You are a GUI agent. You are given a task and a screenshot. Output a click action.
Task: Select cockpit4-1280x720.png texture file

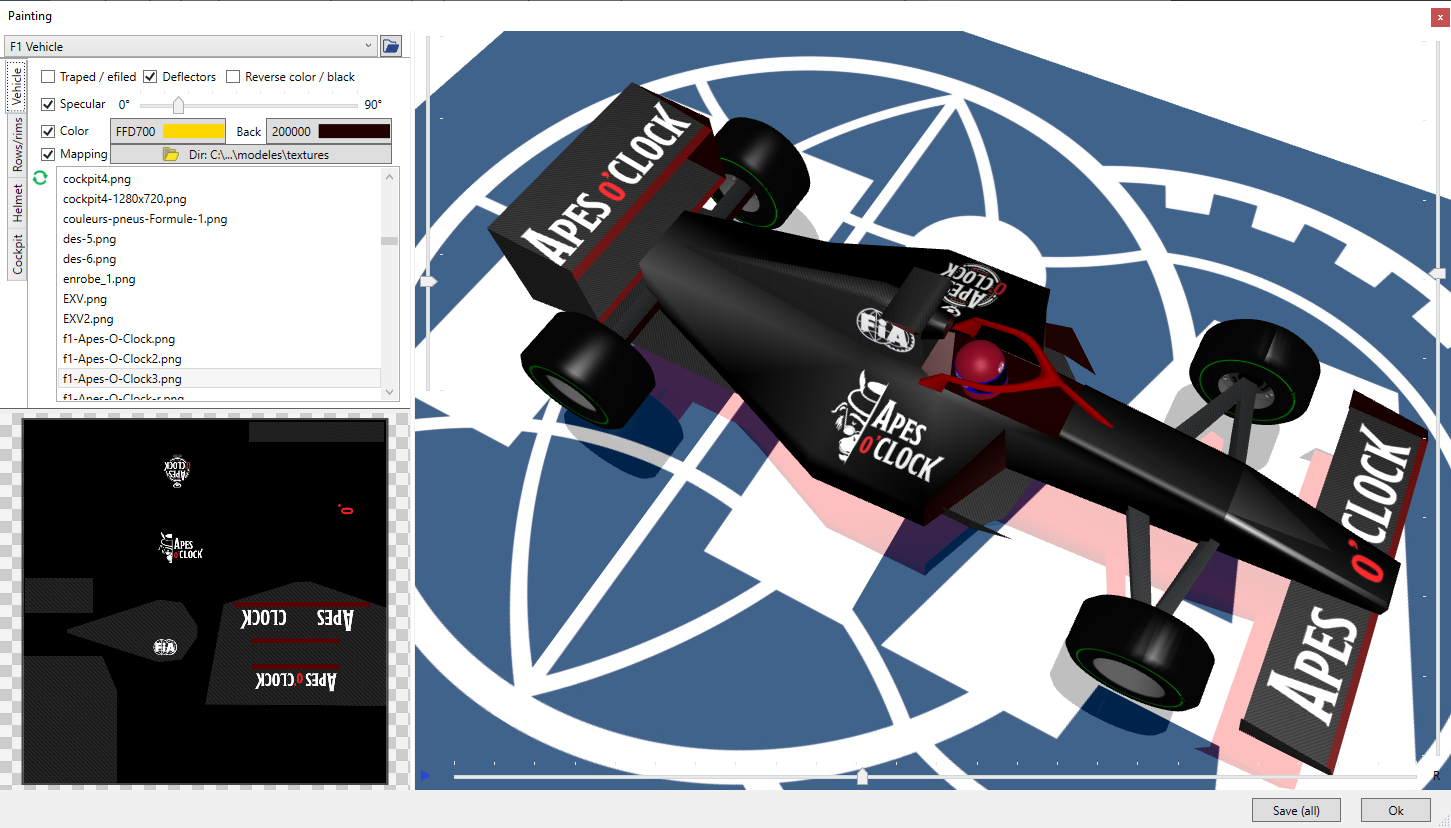pyautogui.click(x=219, y=199)
